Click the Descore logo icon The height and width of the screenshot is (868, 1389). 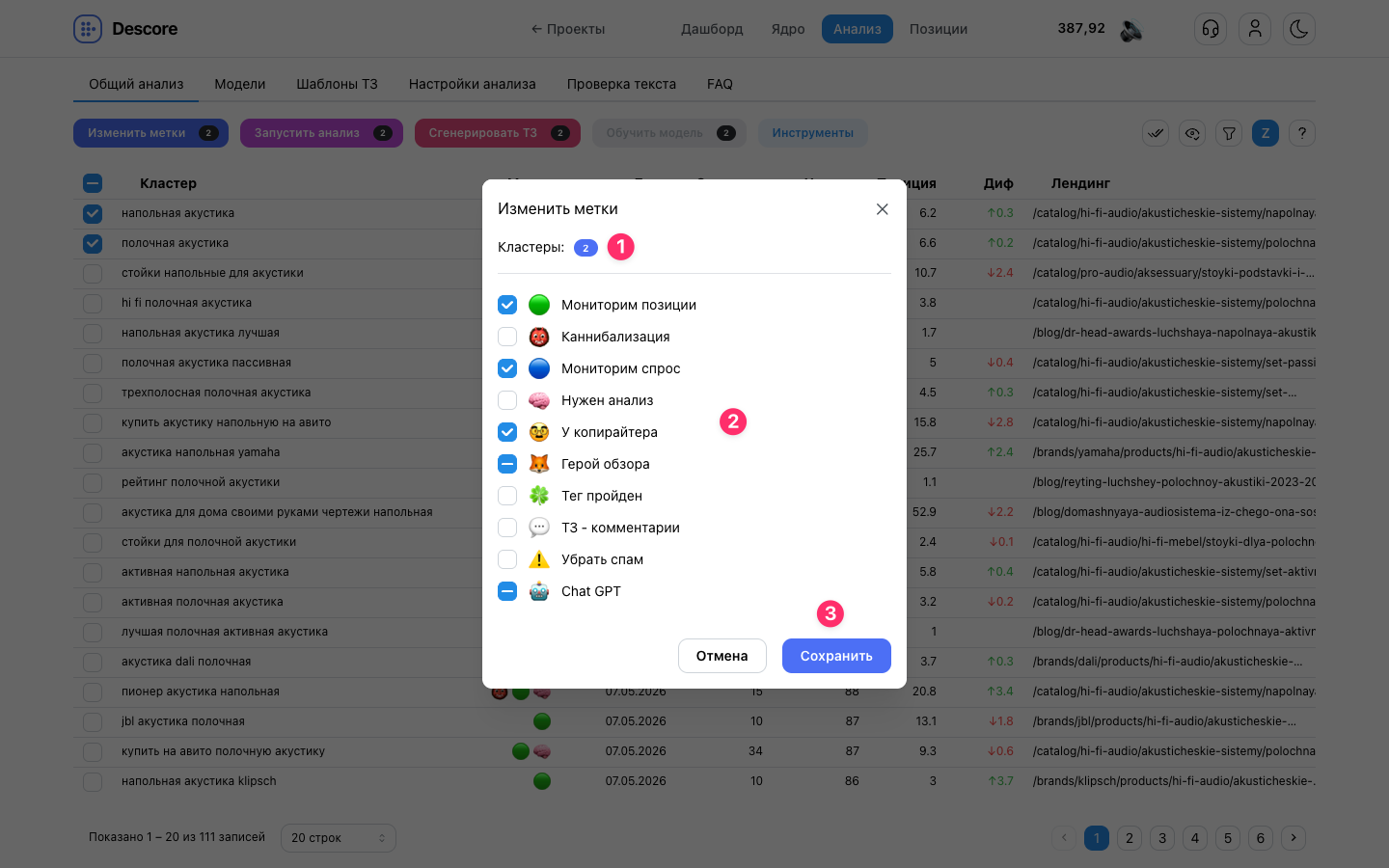coord(88,29)
